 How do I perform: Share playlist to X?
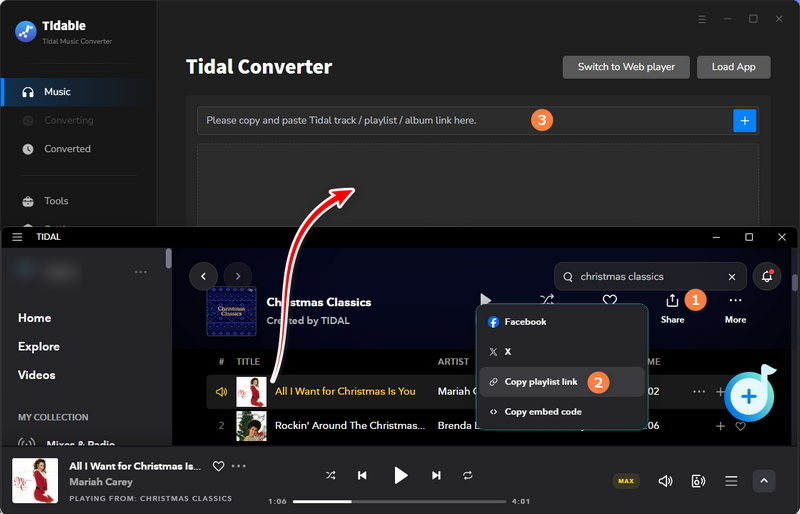[563, 352]
